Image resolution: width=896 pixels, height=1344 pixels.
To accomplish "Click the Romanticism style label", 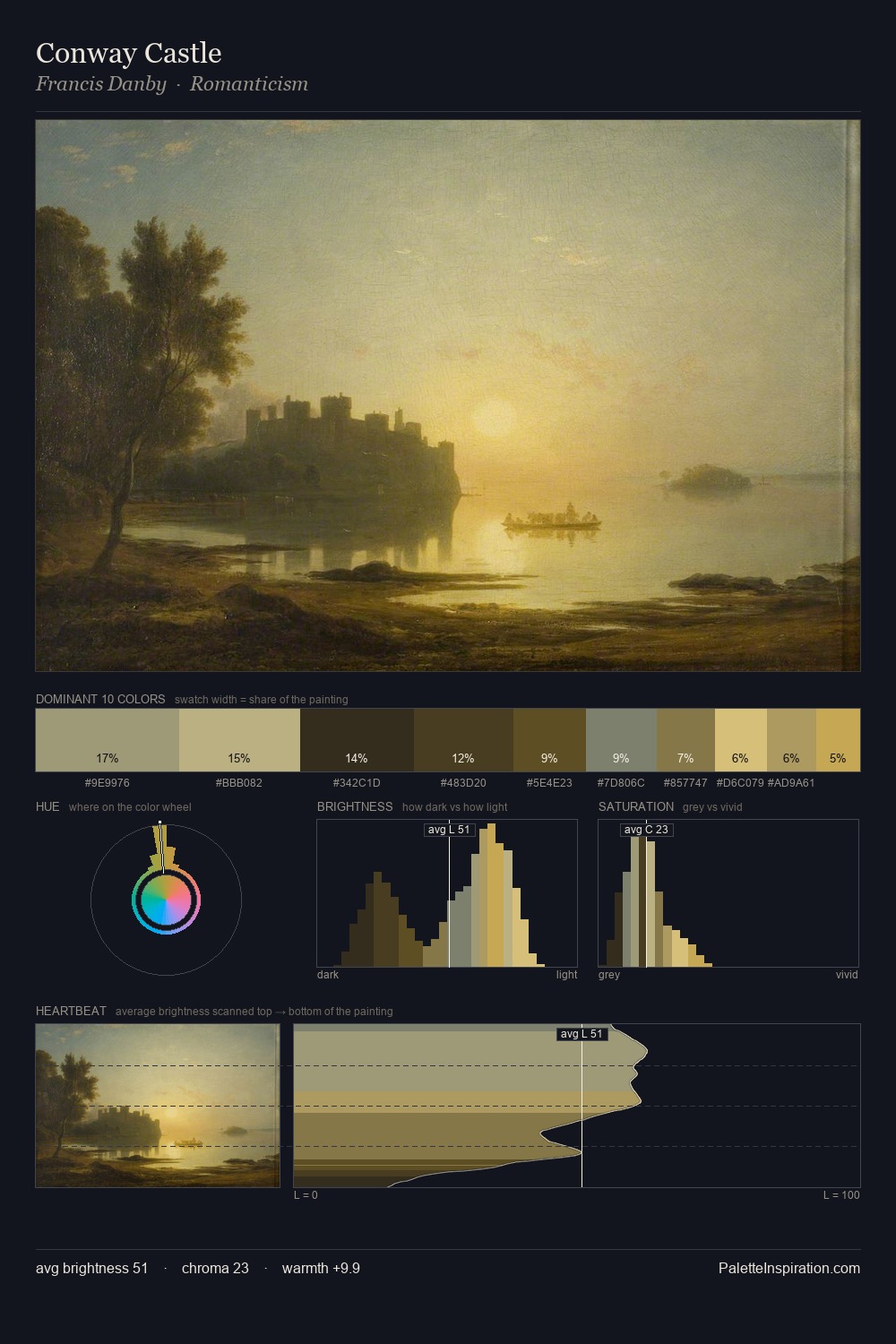I will (249, 84).
